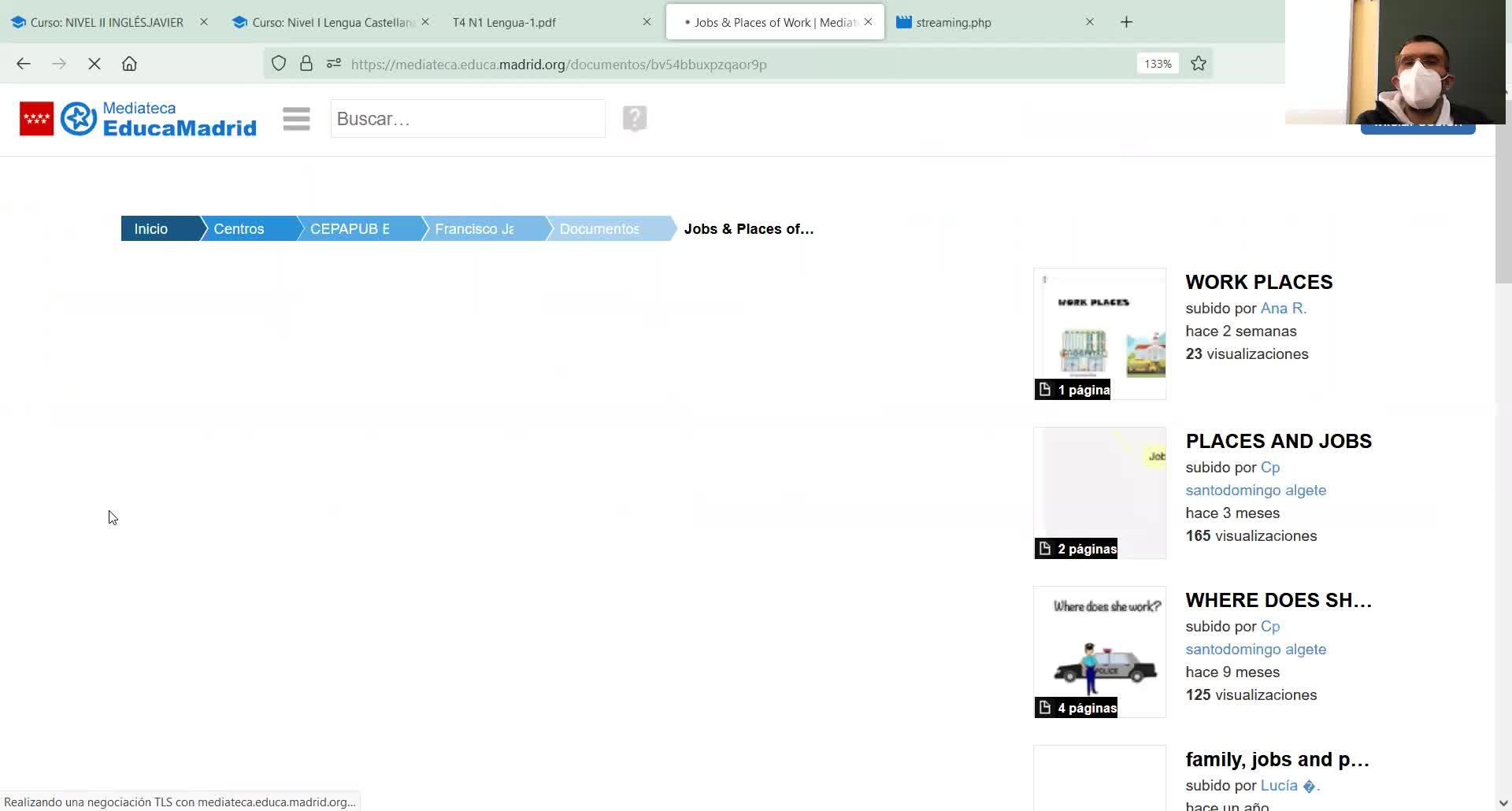
Task: Bookmark this page with the star
Action: click(1199, 64)
